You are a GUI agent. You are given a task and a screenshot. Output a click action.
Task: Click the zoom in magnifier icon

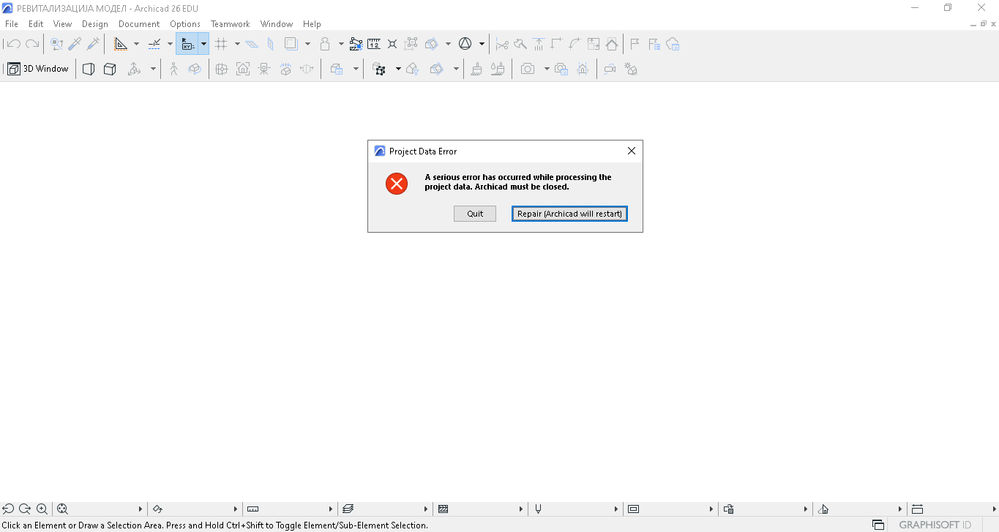(41, 508)
